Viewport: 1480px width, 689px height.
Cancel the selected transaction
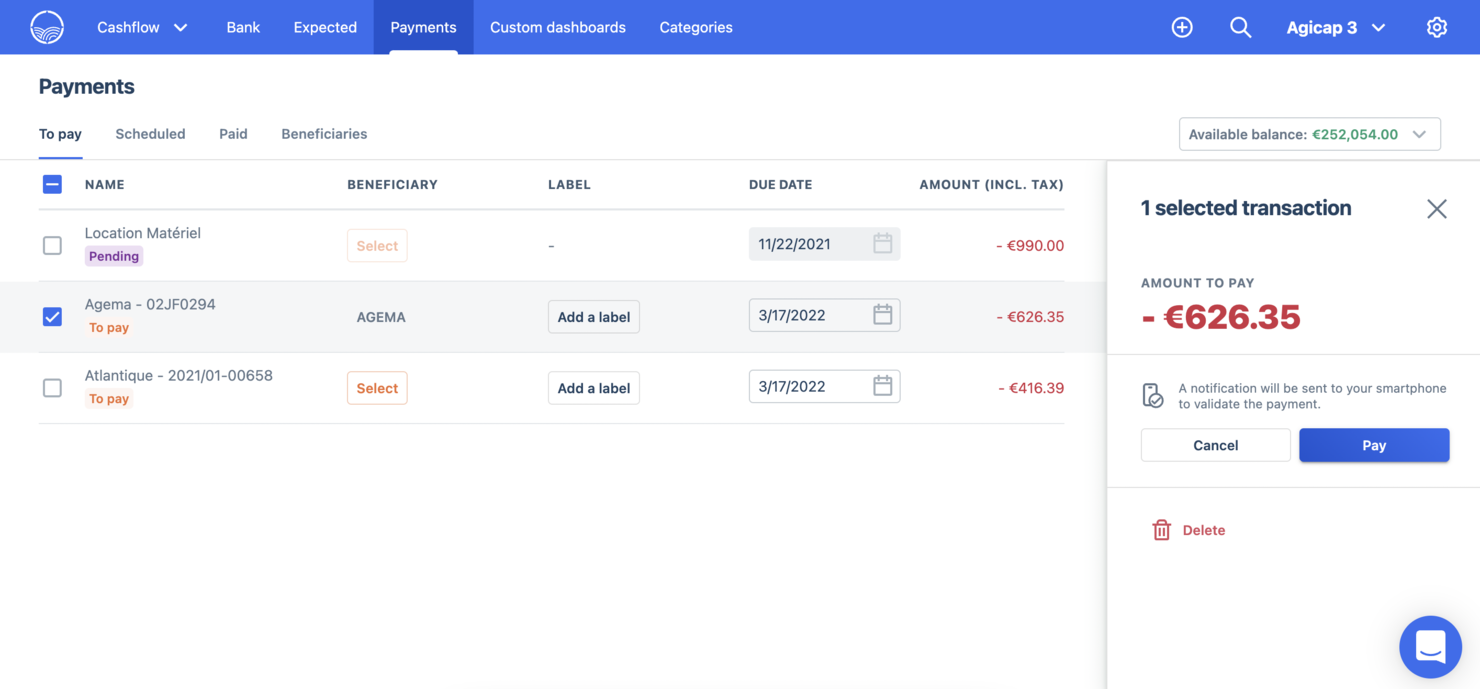(x=1215, y=445)
